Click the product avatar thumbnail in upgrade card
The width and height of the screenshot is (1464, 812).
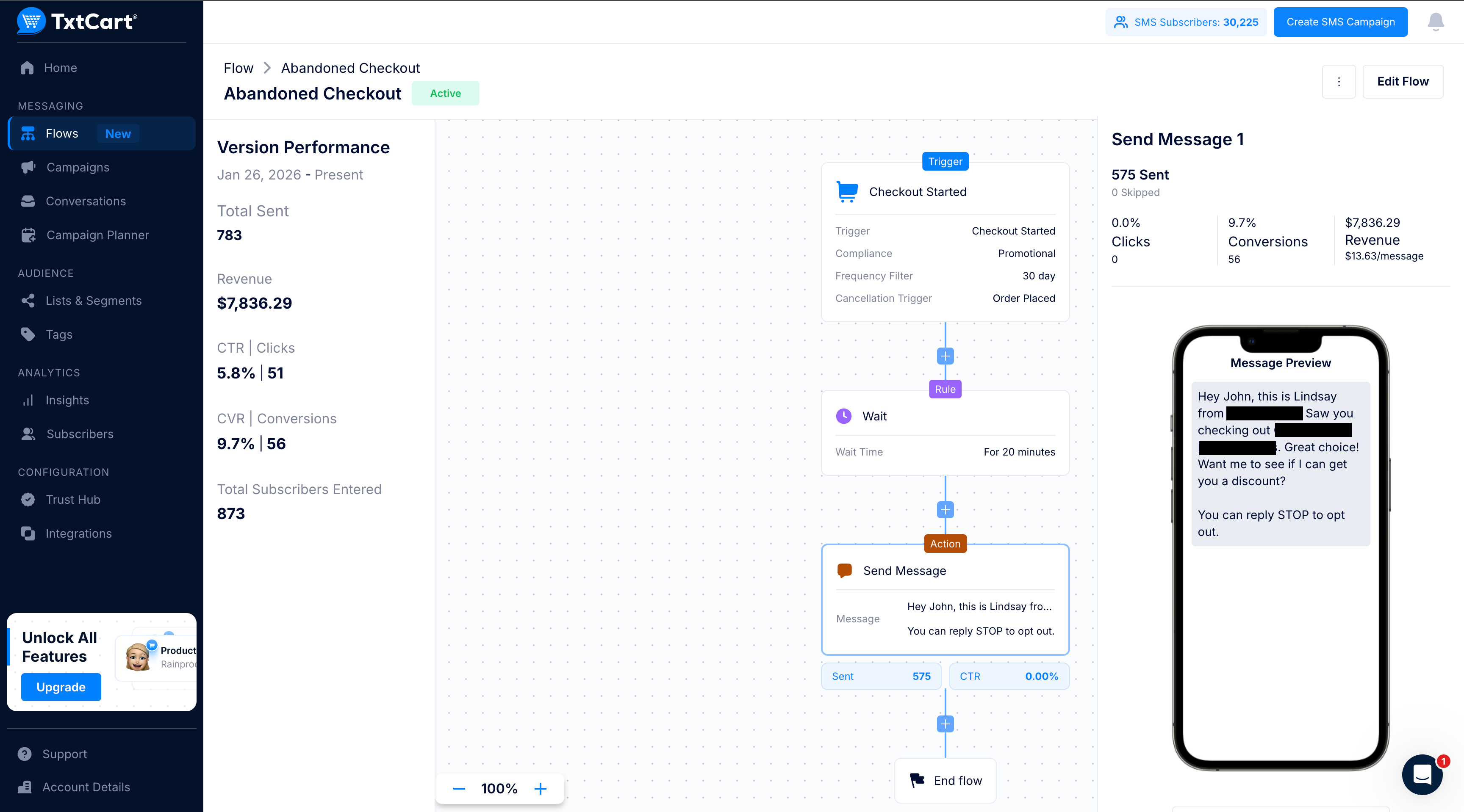click(x=138, y=657)
